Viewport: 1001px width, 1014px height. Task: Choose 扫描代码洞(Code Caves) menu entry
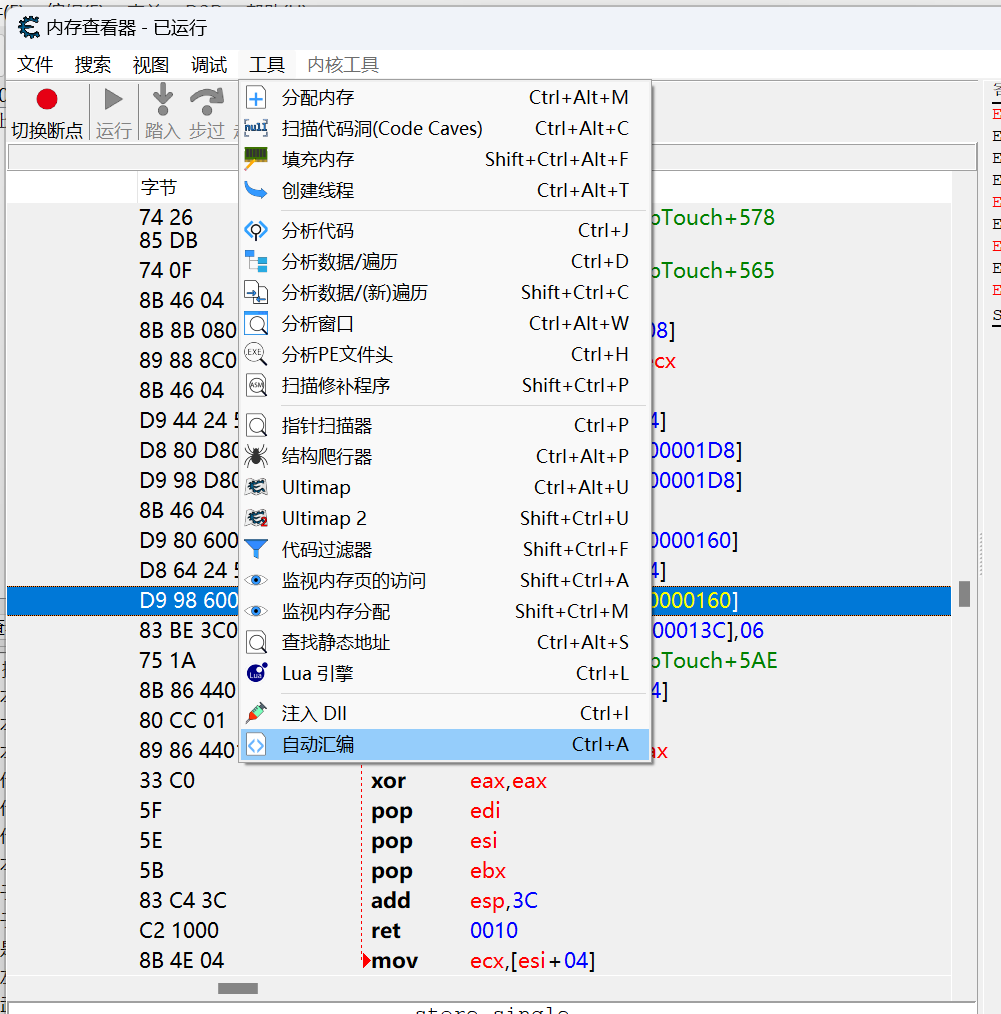(444, 128)
